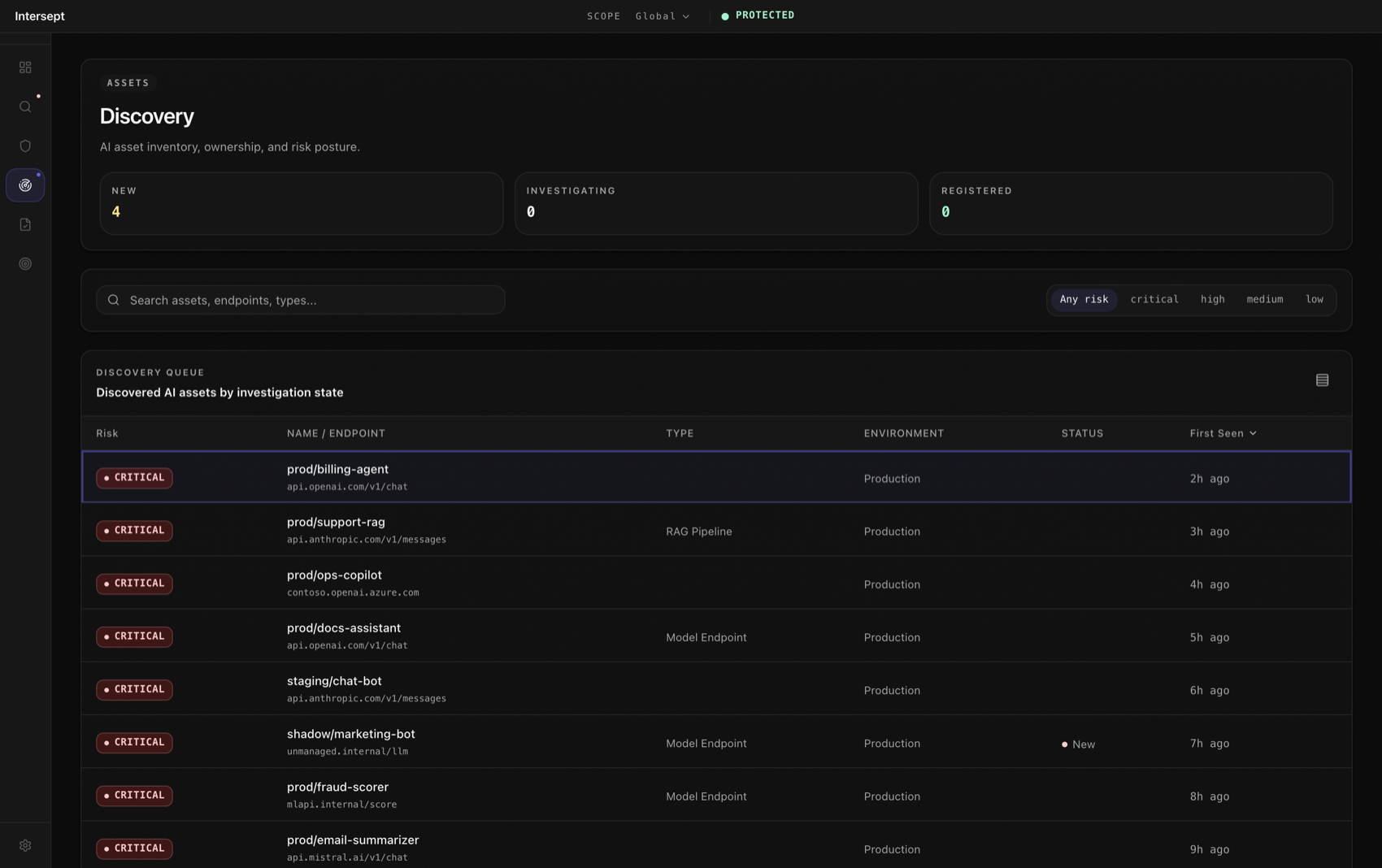Viewport: 1382px width, 868px height.
Task: Open the shield protection icon in sidebar
Action: pyautogui.click(x=25, y=146)
